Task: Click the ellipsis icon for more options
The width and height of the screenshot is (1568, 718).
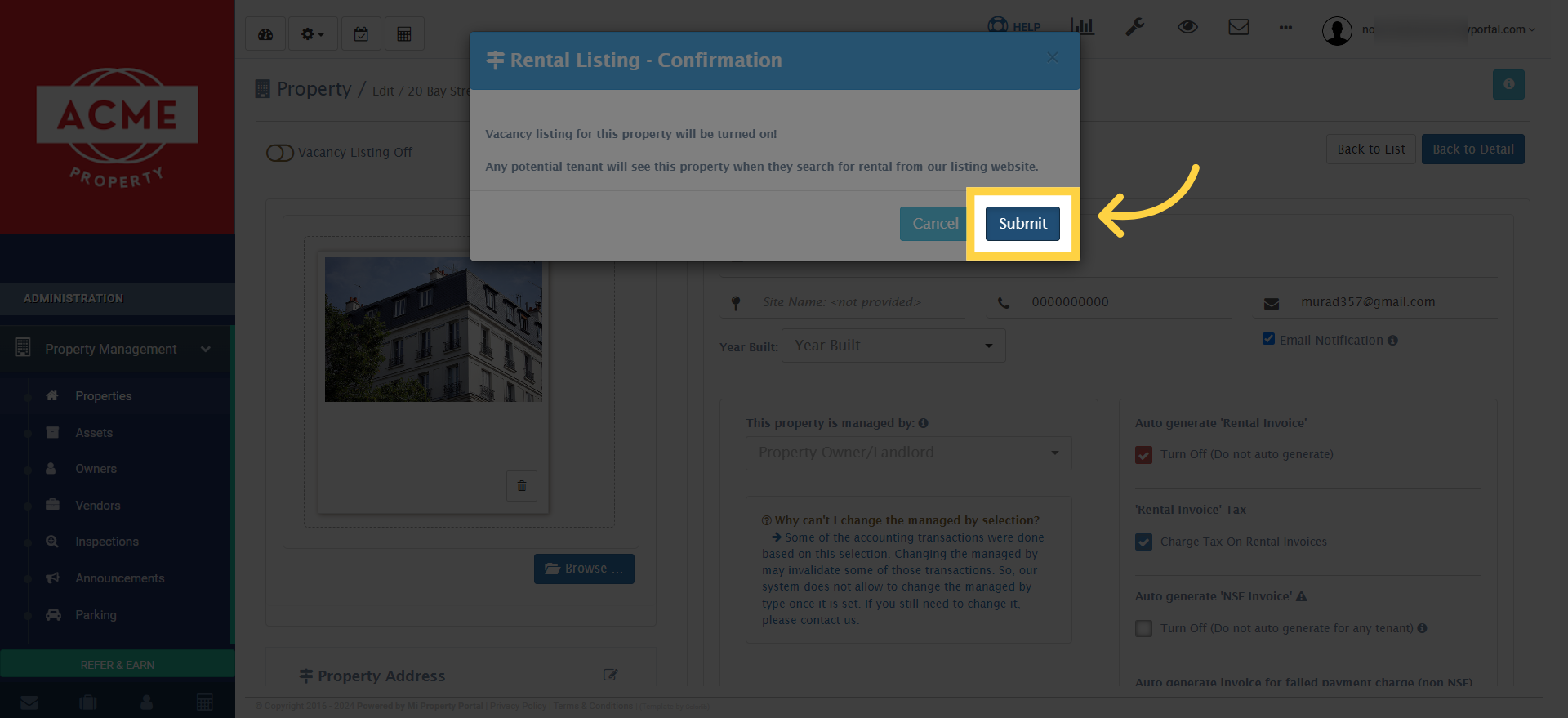Action: [x=1285, y=29]
